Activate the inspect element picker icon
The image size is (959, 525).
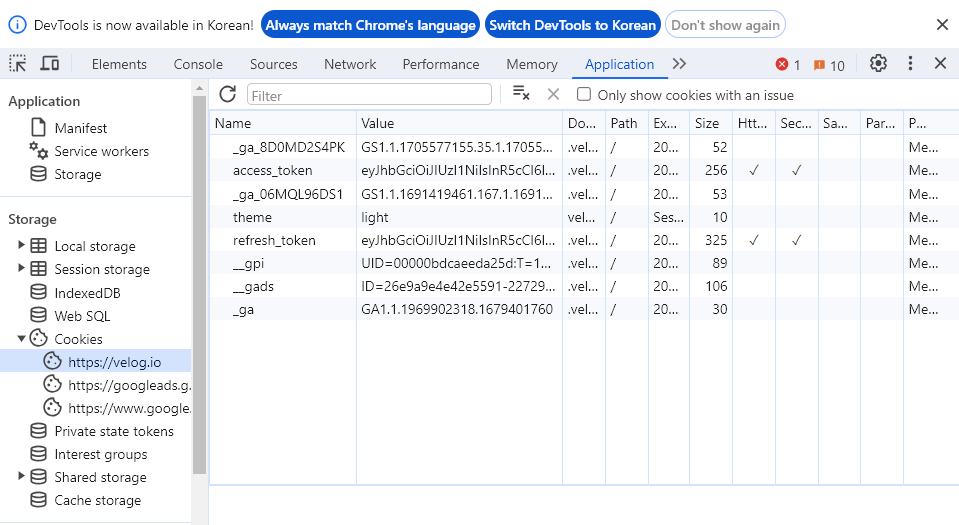tap(18, 64)
